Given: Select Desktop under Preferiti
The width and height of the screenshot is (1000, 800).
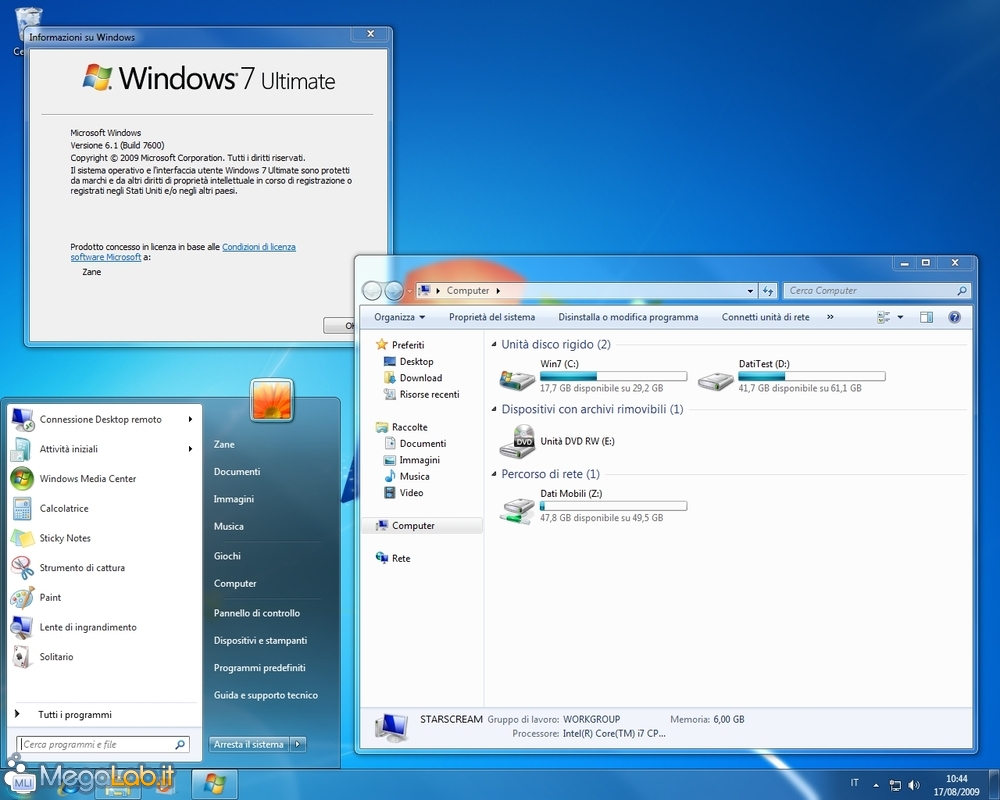Looking at the screenshot, I should (x=408, y=361).
